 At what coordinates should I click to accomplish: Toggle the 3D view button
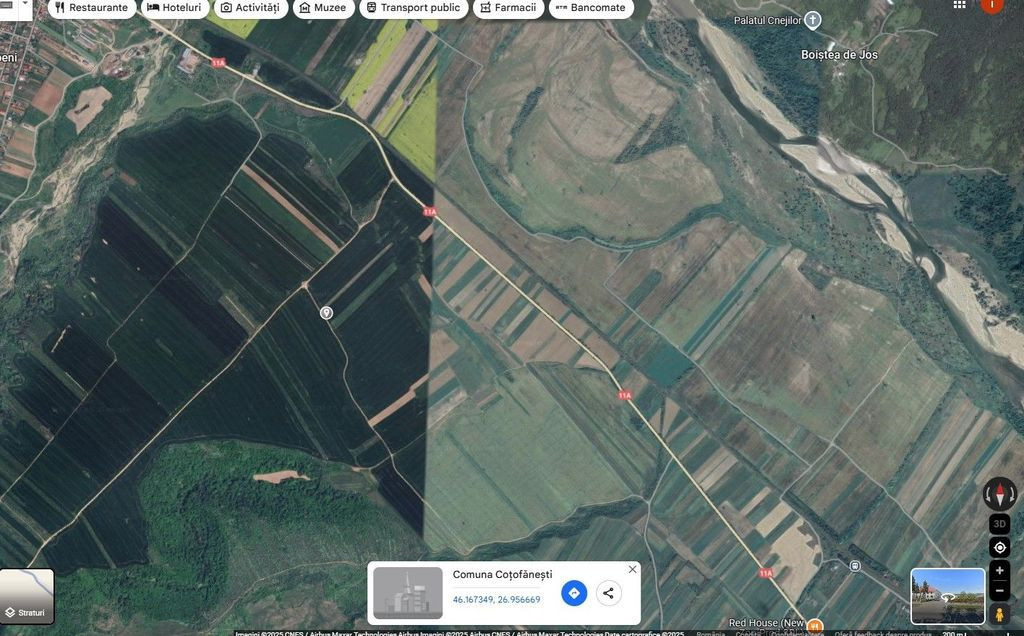pyautogui.click(x=999, y=524)
